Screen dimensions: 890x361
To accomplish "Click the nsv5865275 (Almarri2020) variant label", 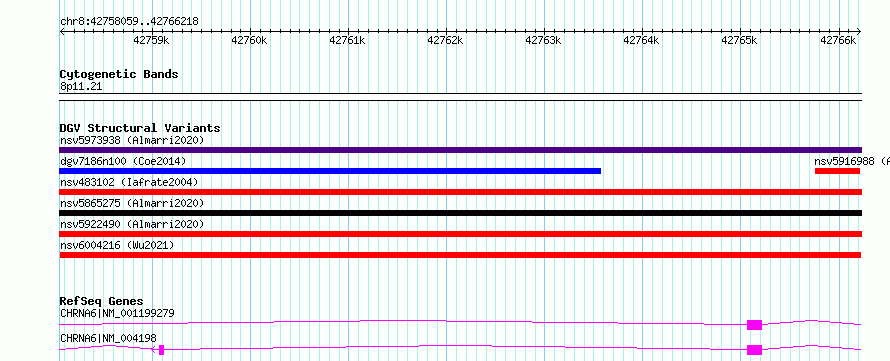I will pos(132,203).
